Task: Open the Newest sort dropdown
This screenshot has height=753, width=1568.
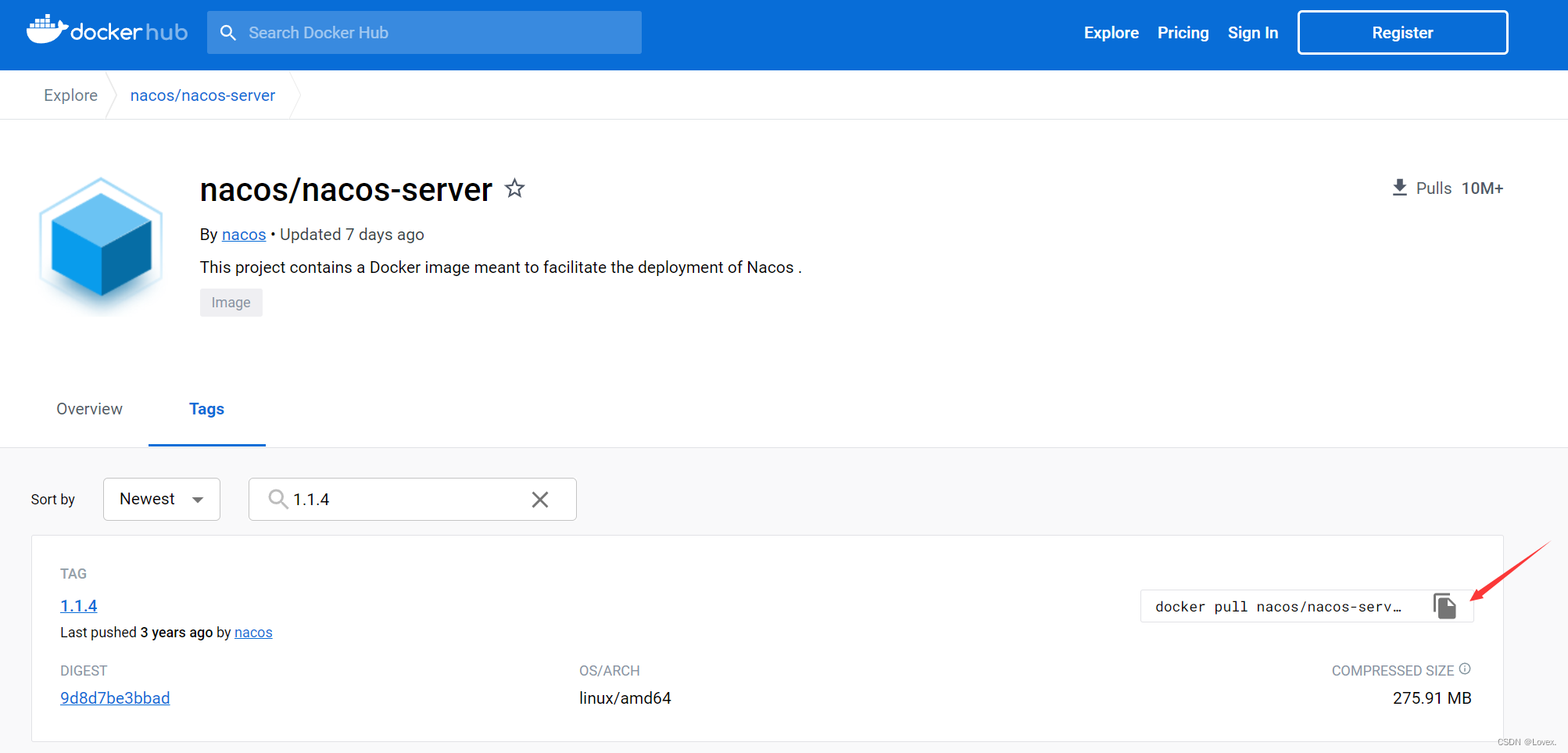Action: coord(162,499)
